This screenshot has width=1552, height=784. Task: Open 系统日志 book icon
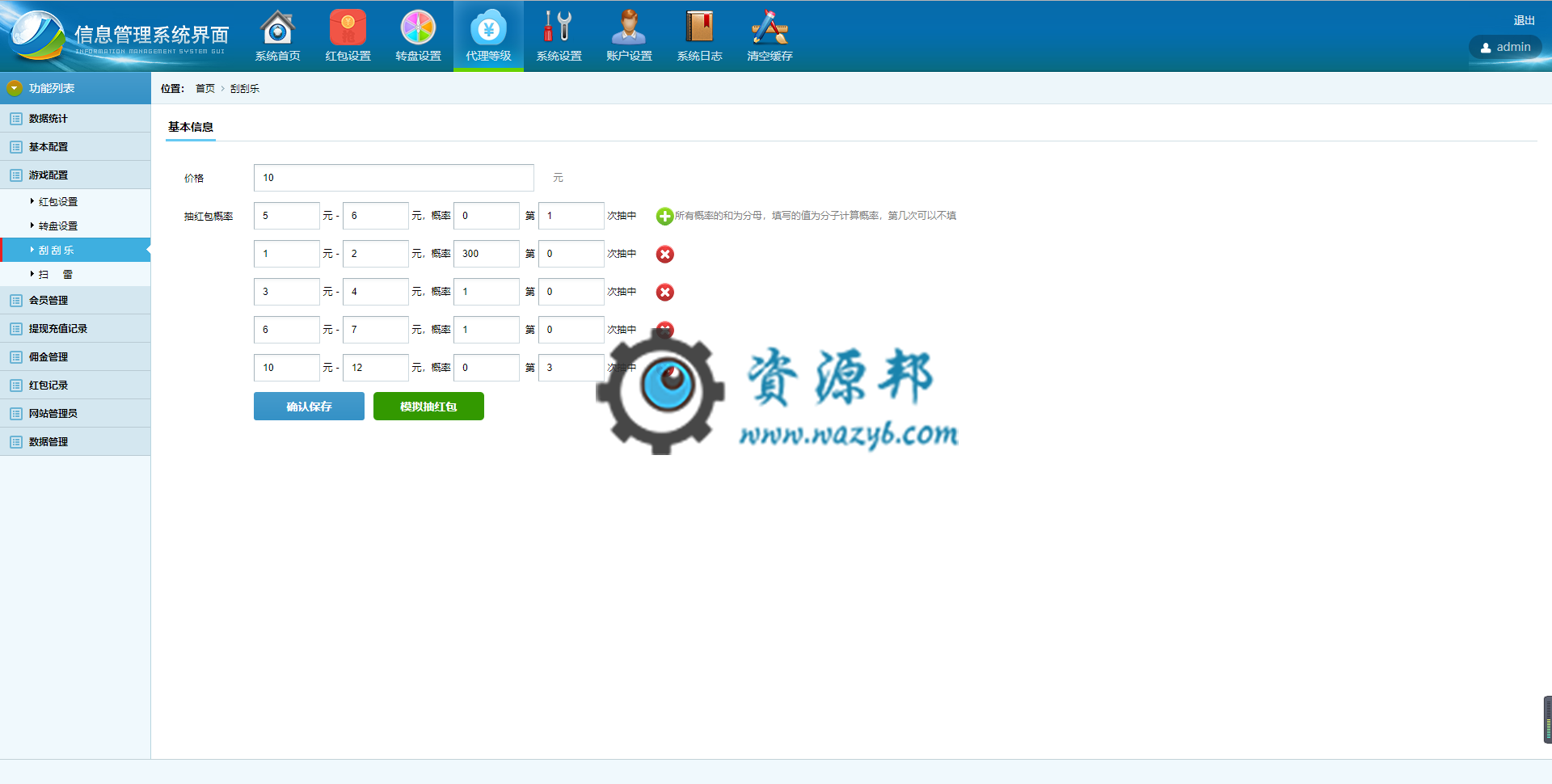pyautogui.click(x=699, y=27)
